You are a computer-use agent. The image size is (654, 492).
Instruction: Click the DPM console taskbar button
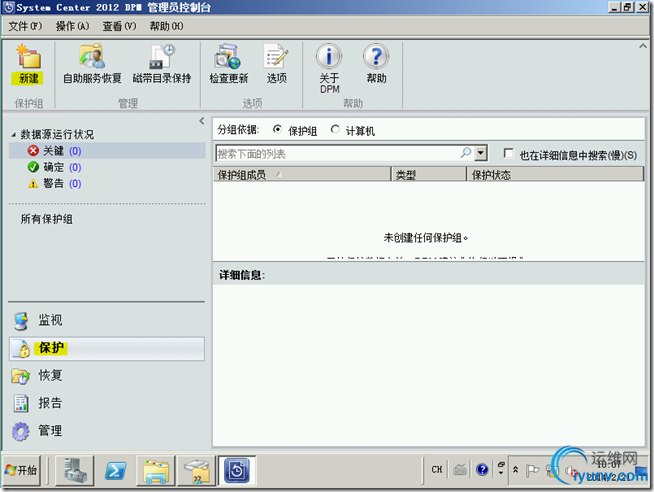(236, 470)
